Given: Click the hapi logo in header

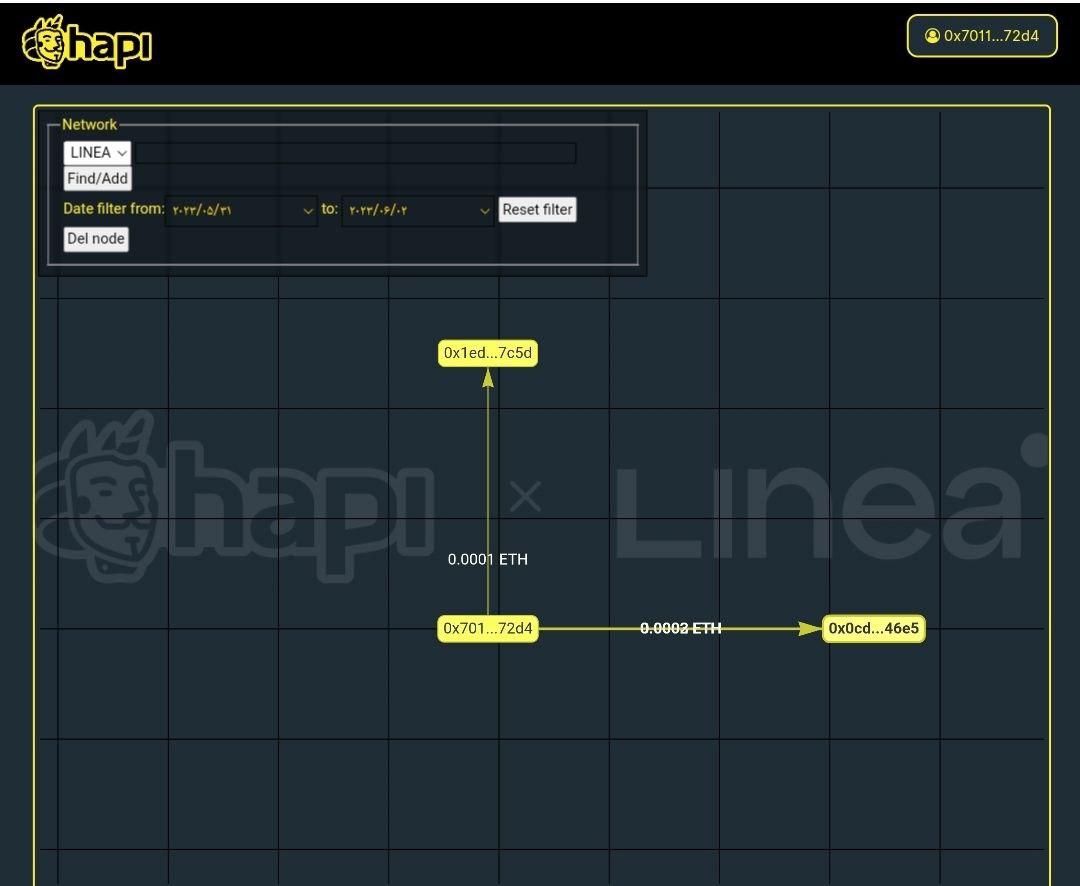Looking at the screenshot, I should [87, 43].
